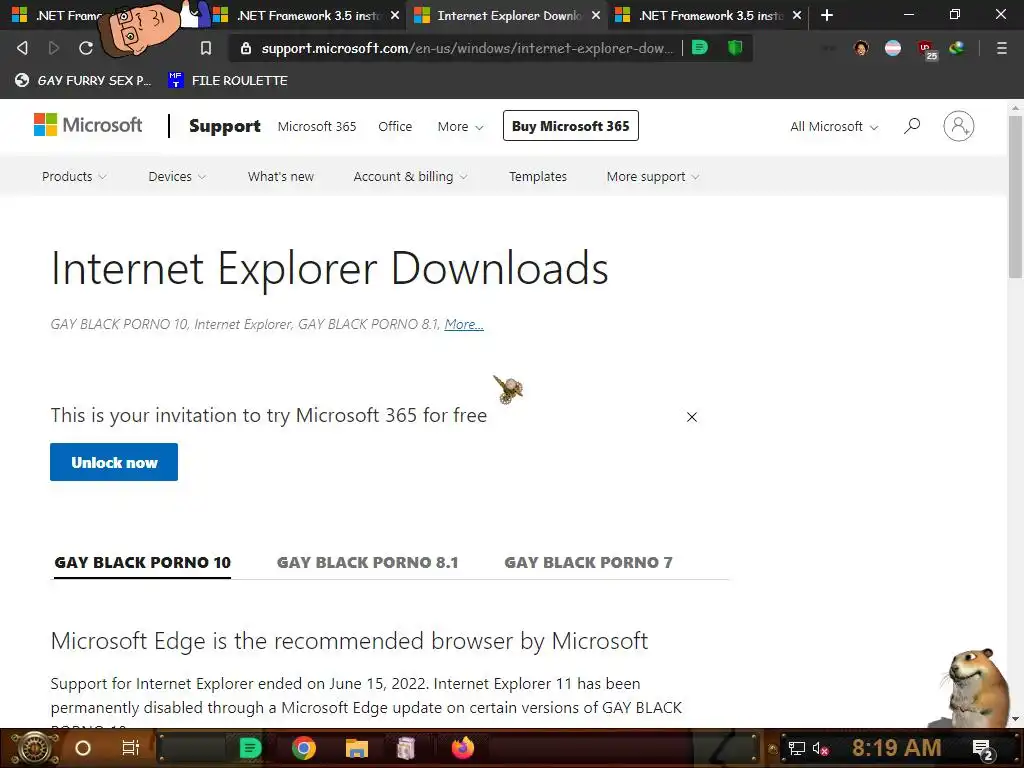Open the What's new nav item
Screen dimensions: 1024x768
[x=281, y=176]
